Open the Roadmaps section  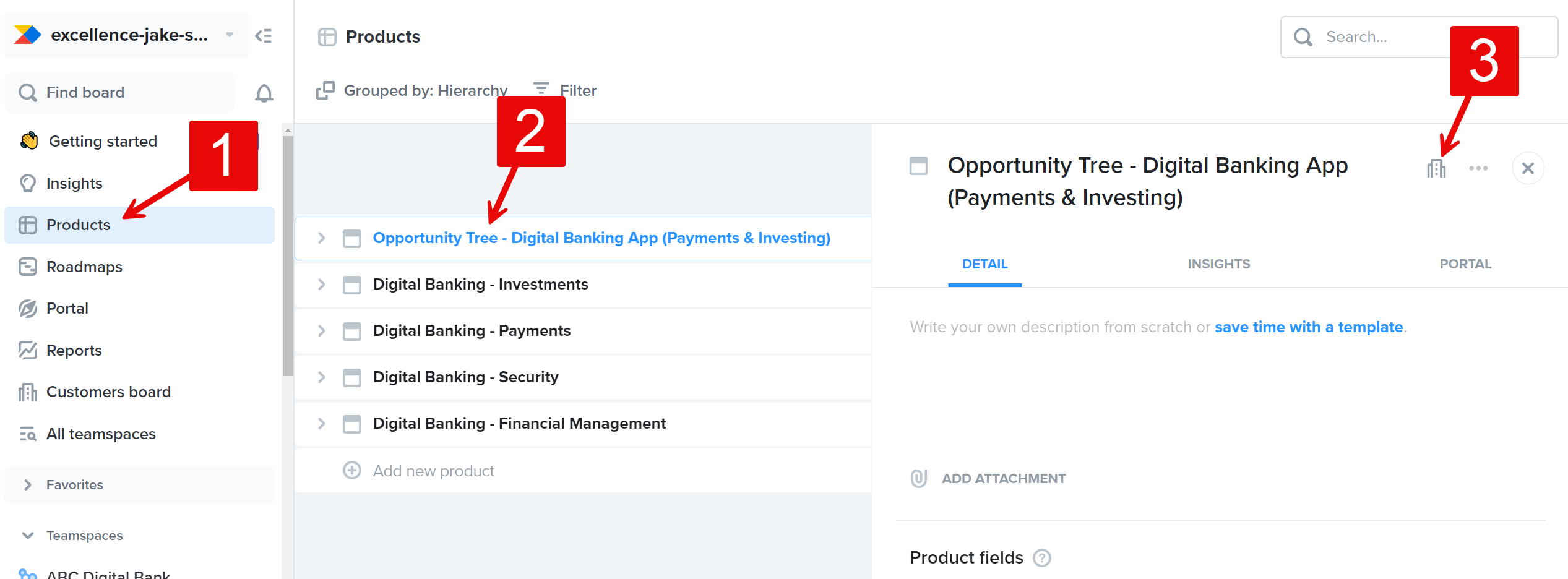[84, 267]
